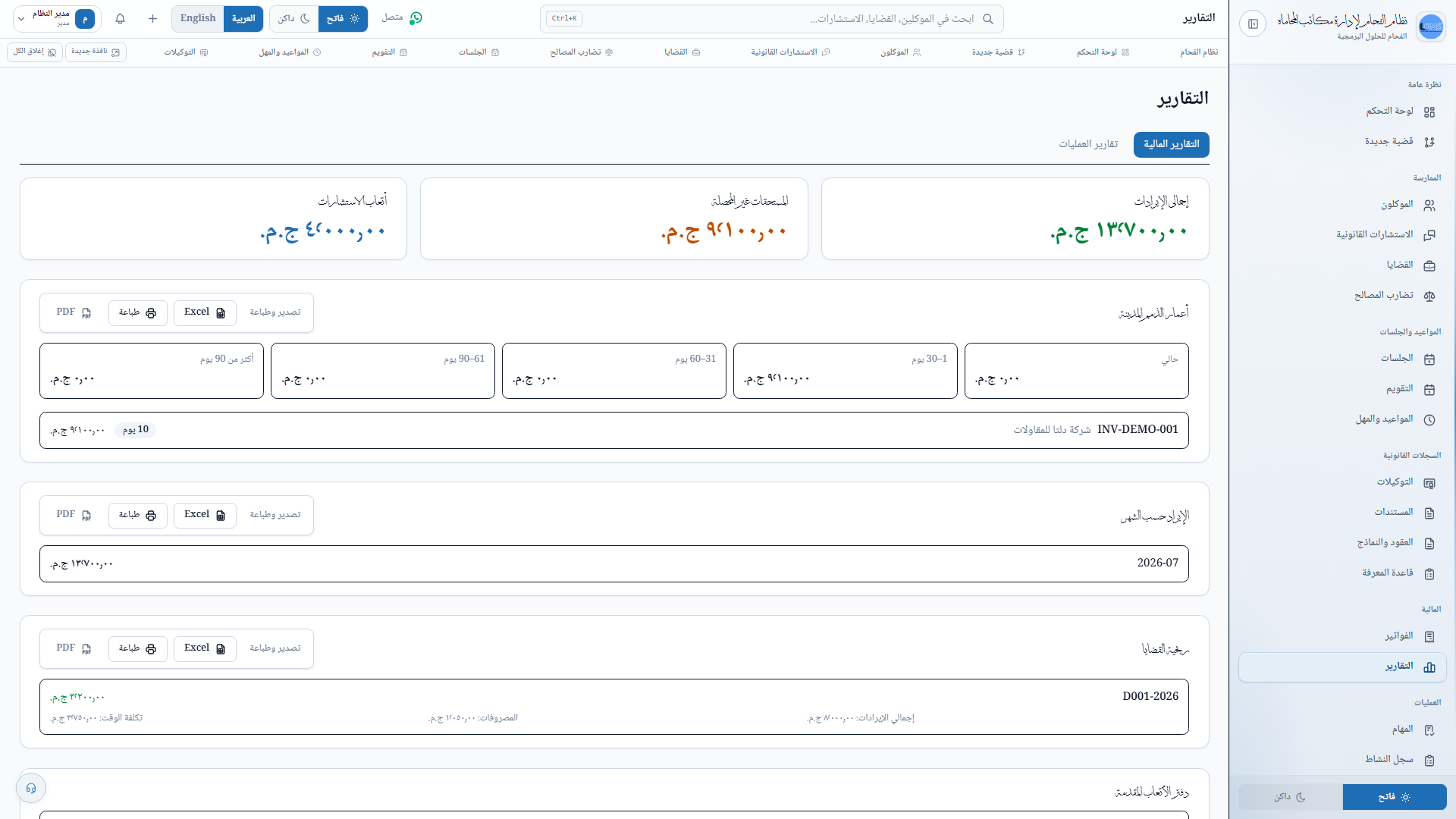Open الاستشارات القانونية in the sidebar
The image size is (1456, 819).
[x=1342, y=235]
